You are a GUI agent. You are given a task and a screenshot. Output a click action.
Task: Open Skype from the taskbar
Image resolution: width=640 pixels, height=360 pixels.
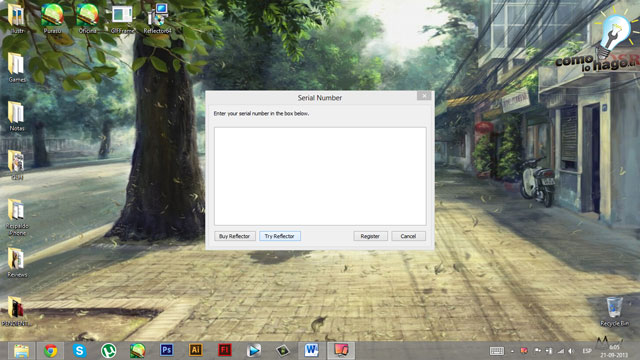[x=80, y=351]
